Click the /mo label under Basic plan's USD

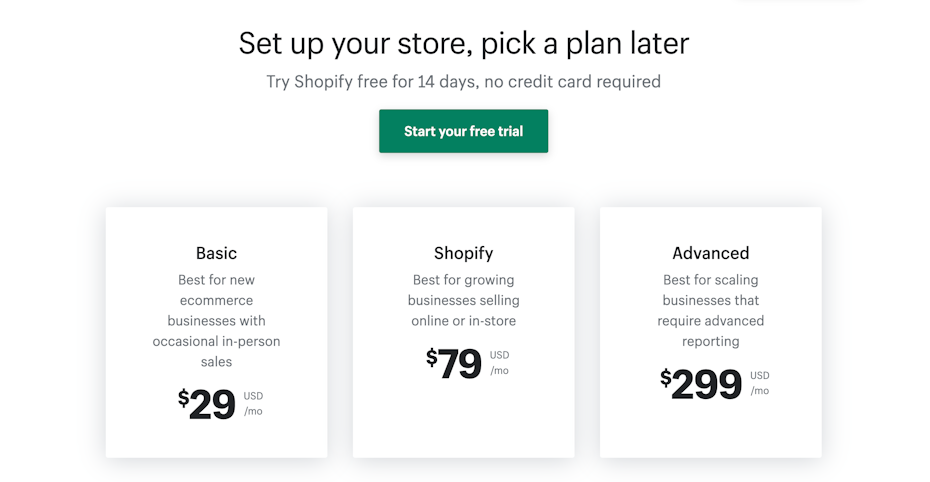click(253, 411)
